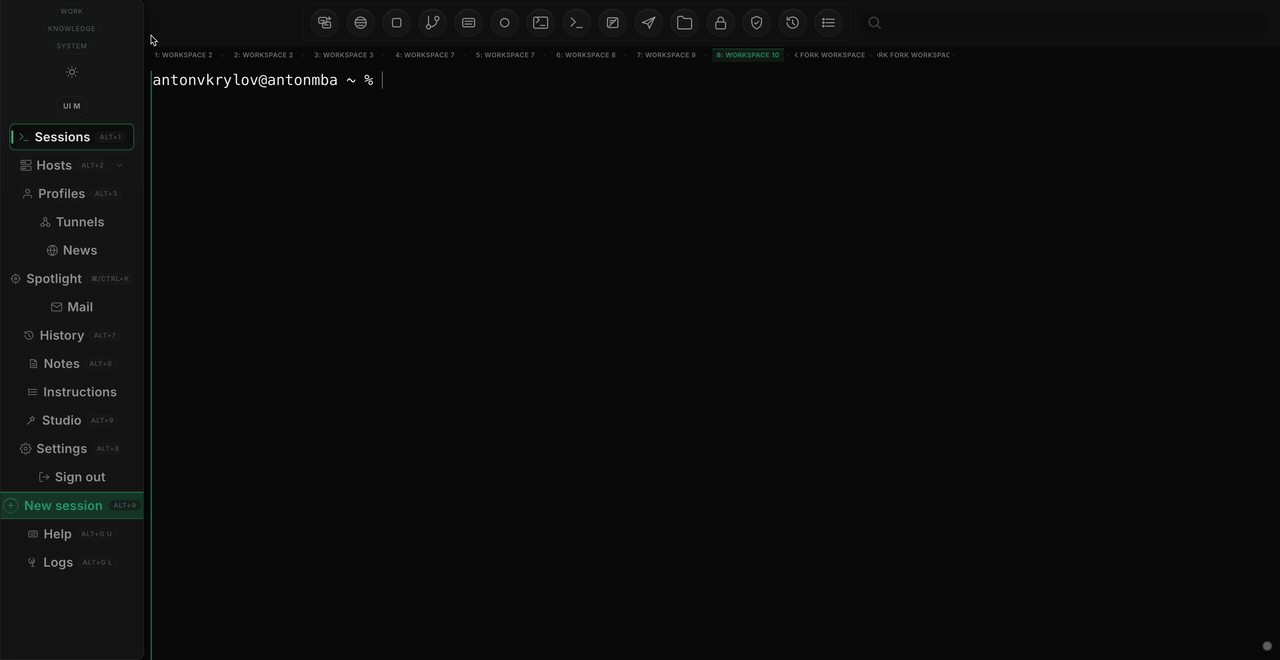1280x660 pixels.
Task: Open Tunnels in the sidebar
Action: 72,222
